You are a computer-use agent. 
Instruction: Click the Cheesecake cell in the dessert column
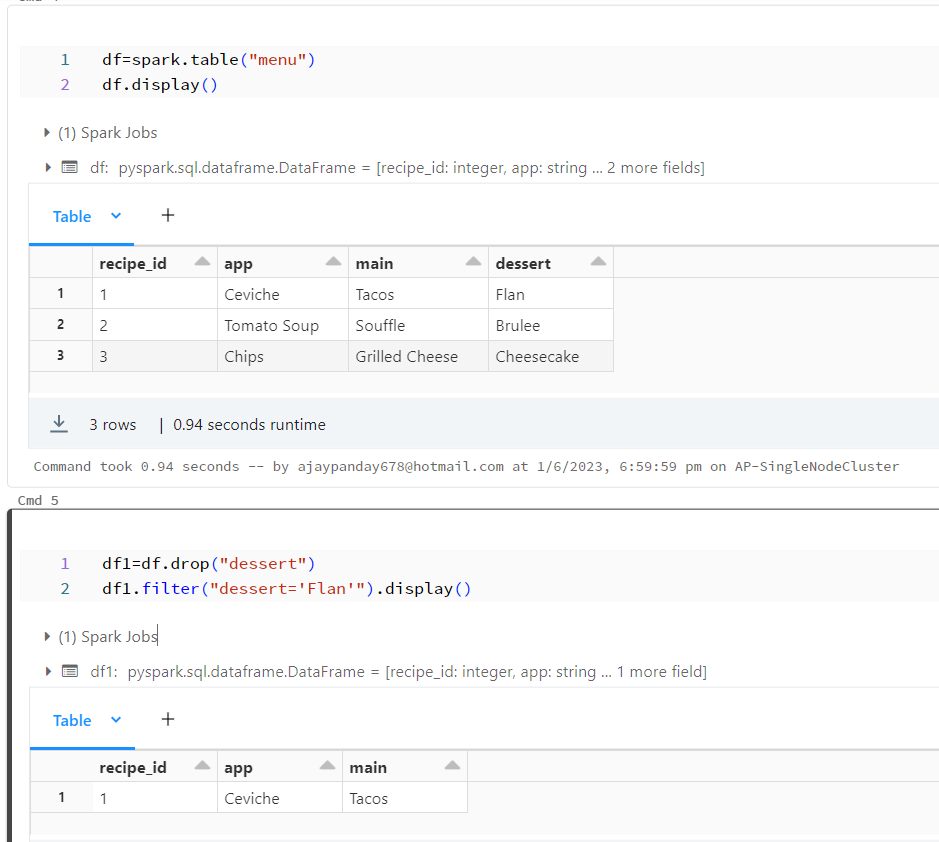537,356
